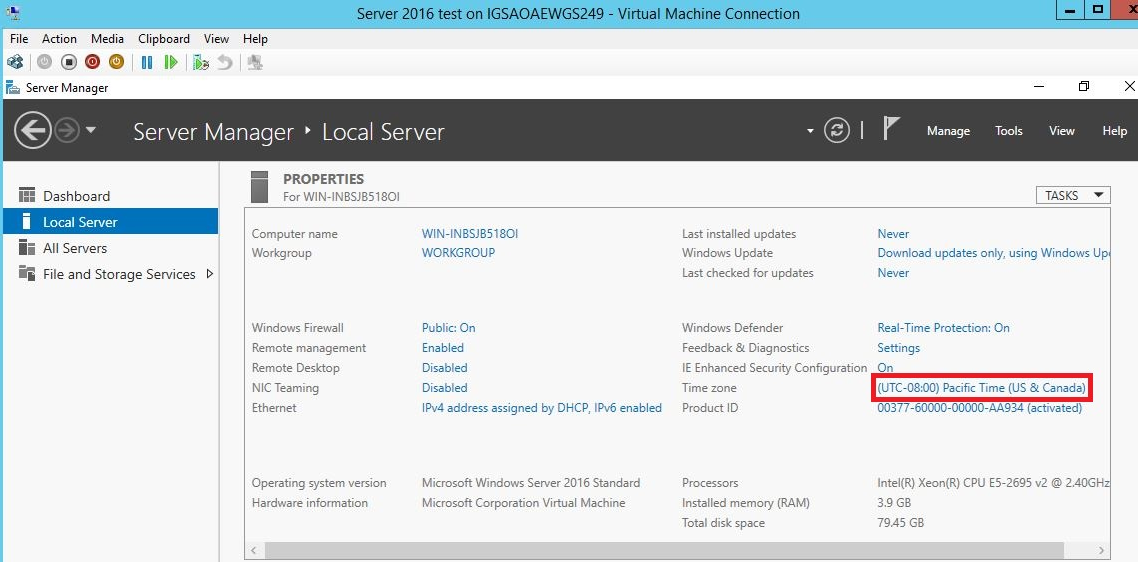
Task: Open the VM Connection Help menu
Action: (x=255, y=38)
